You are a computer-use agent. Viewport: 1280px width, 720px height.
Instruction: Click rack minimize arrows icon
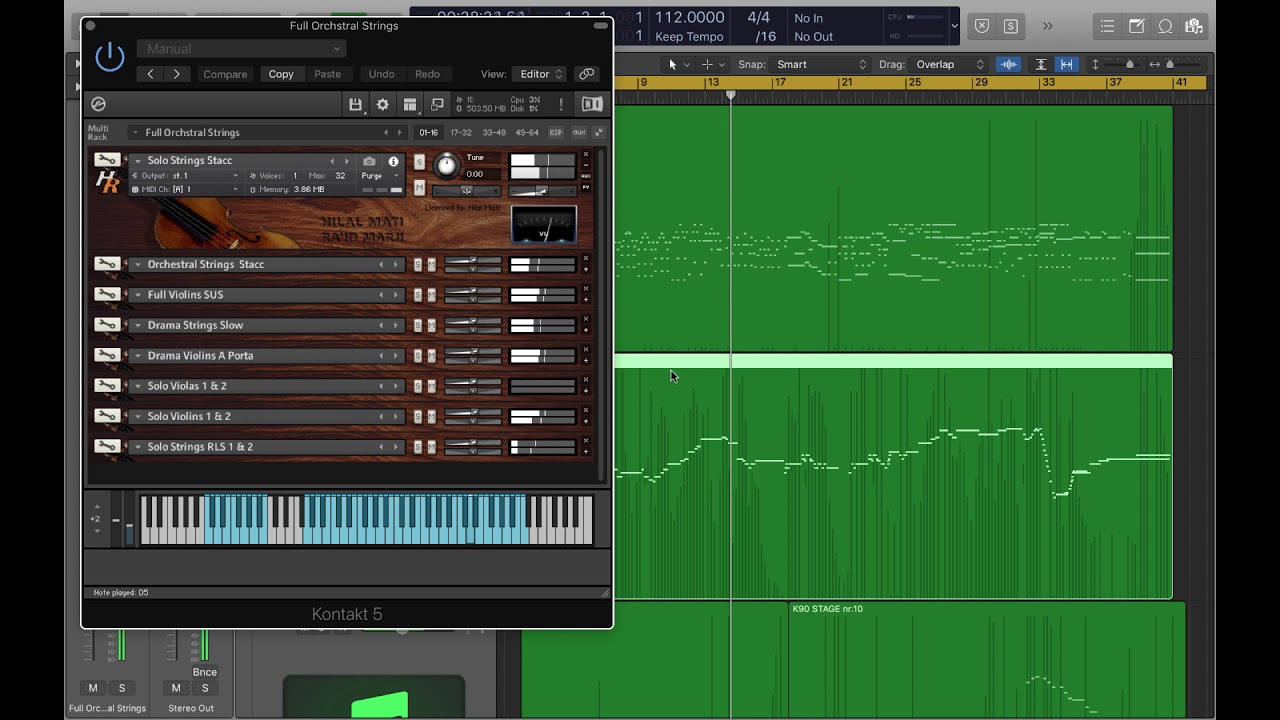[599, 132]
